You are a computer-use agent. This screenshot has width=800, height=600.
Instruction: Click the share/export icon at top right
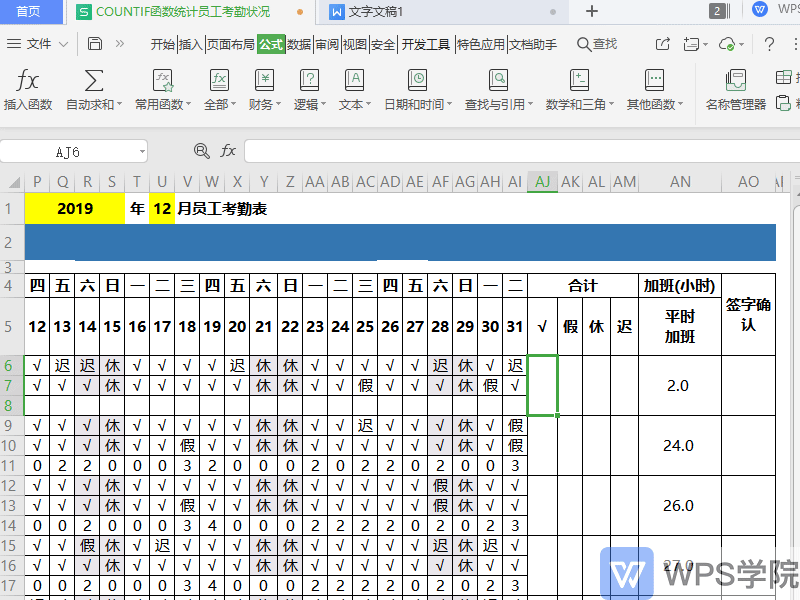point(662,44)
